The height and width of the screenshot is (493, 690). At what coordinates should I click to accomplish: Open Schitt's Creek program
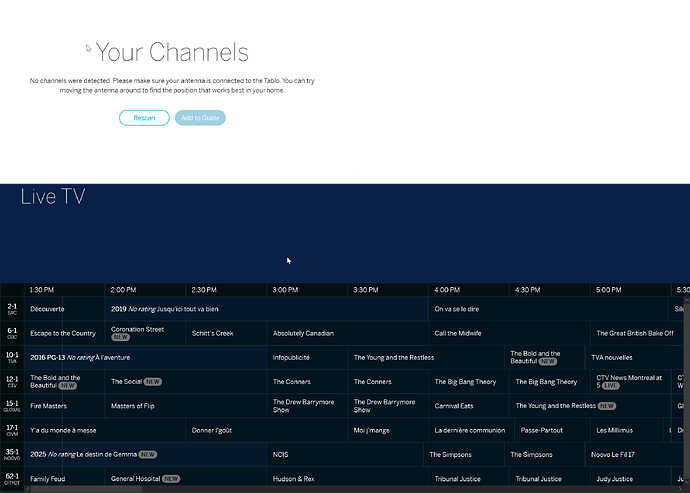[226, 333]
